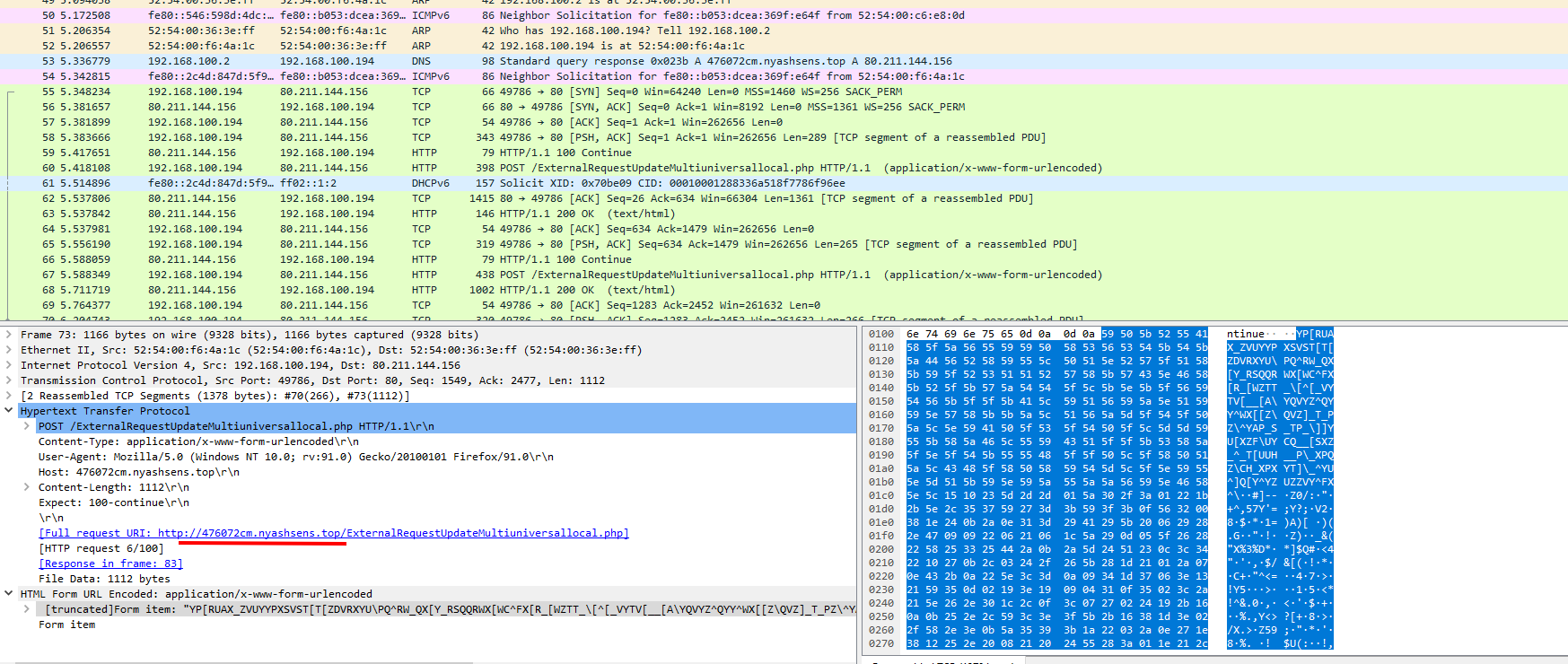
Task: Expand Transmission Control Protocol details
Action: pos(9,380)
